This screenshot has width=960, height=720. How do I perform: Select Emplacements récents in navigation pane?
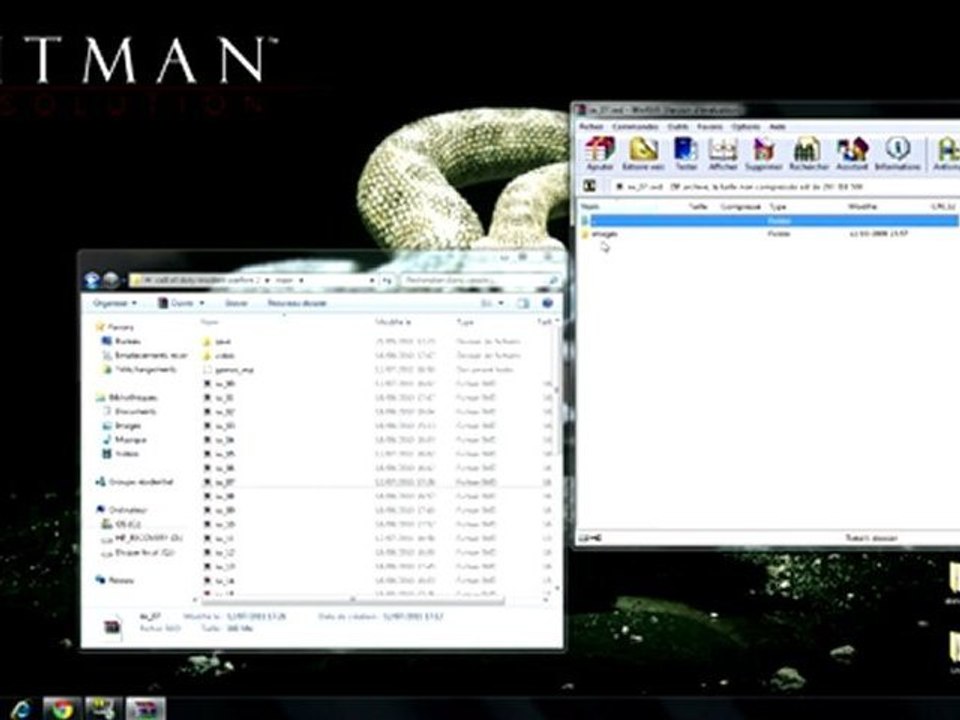click(144, 355)
